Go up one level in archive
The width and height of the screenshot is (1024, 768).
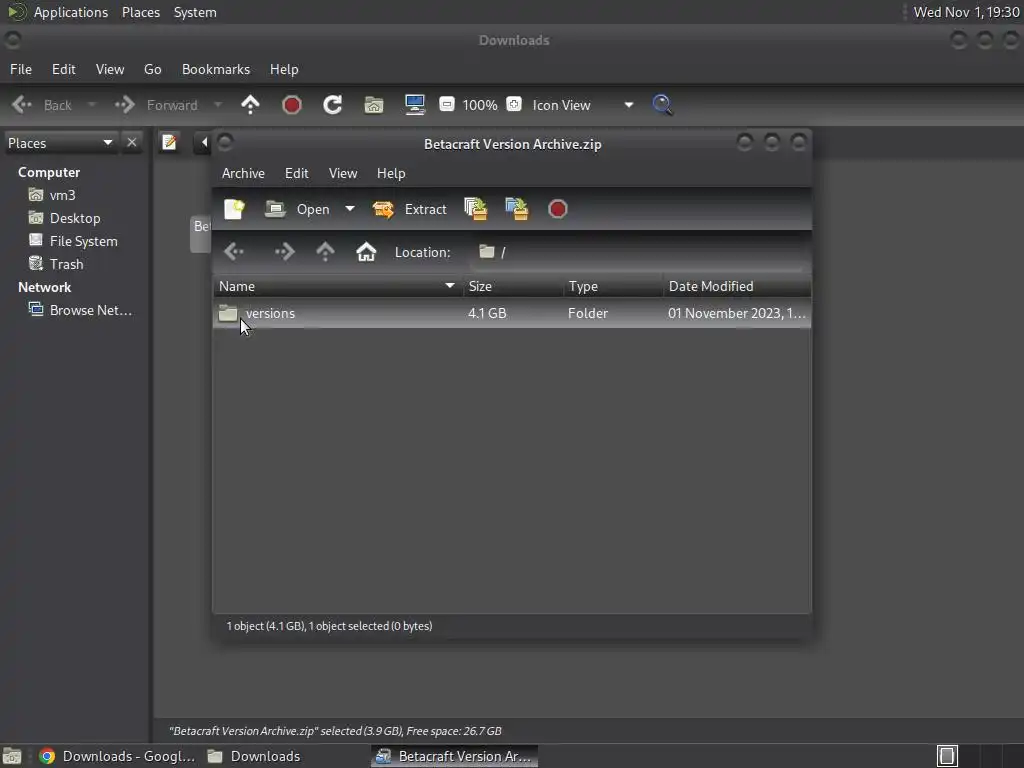coord(325,252)
